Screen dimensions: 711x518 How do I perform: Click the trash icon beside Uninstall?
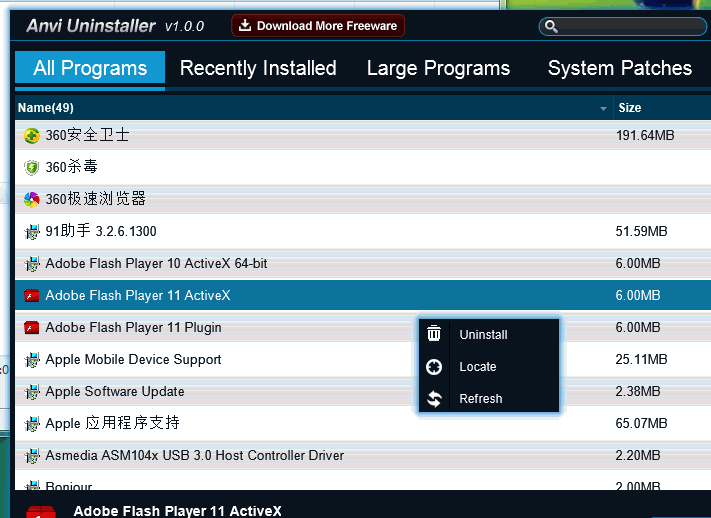pyautogui.click(x=434, y=334)
